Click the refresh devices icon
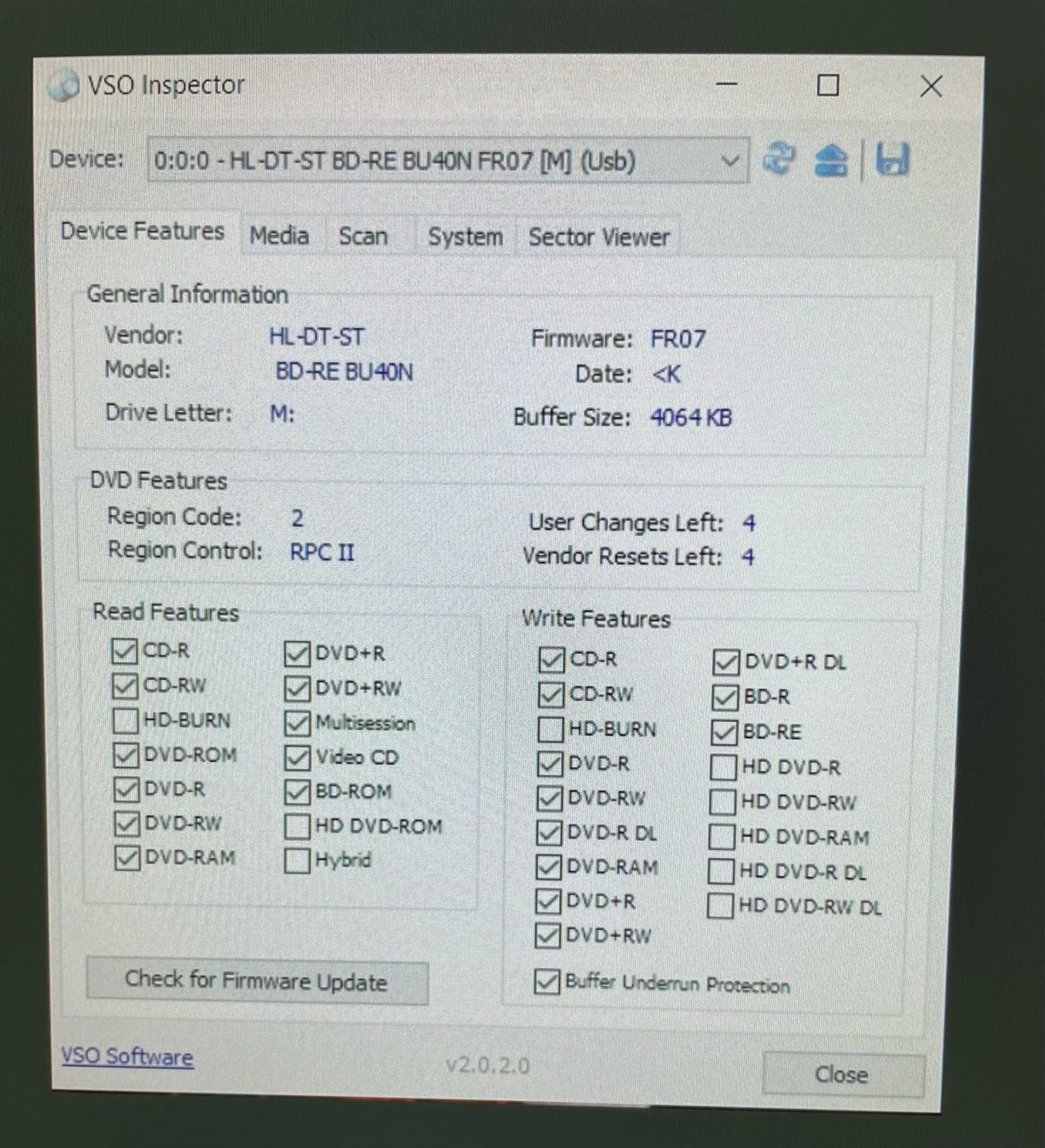This screenshot has height=1148, width=1045. (779, 159)
